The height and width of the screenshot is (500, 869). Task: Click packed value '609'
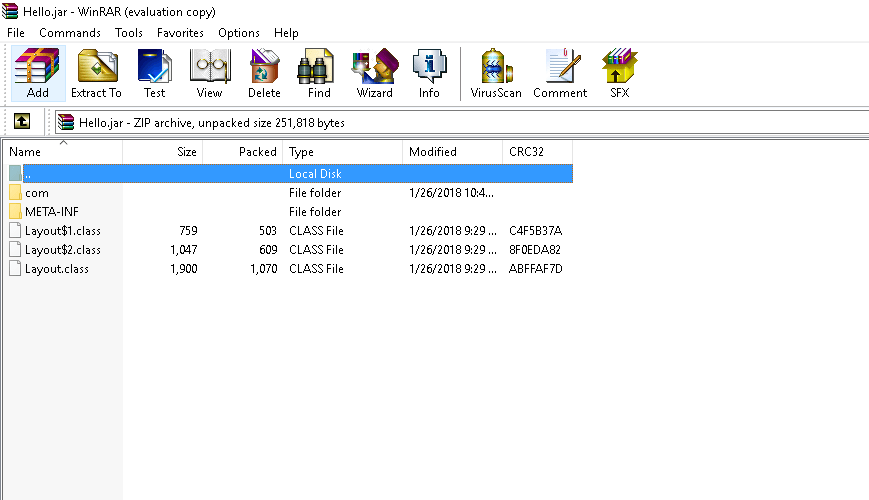(268, 250)
